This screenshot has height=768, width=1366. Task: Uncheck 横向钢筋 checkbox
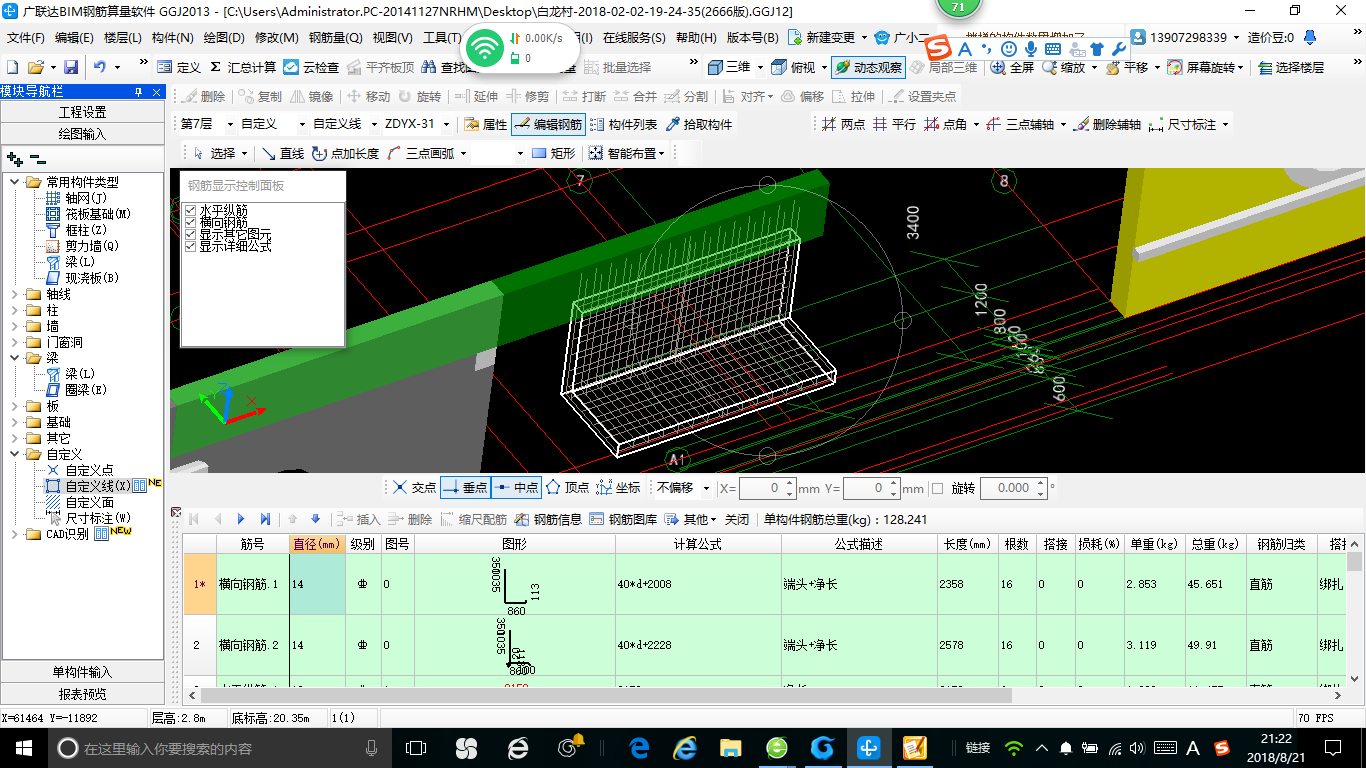tap(191, 222)
